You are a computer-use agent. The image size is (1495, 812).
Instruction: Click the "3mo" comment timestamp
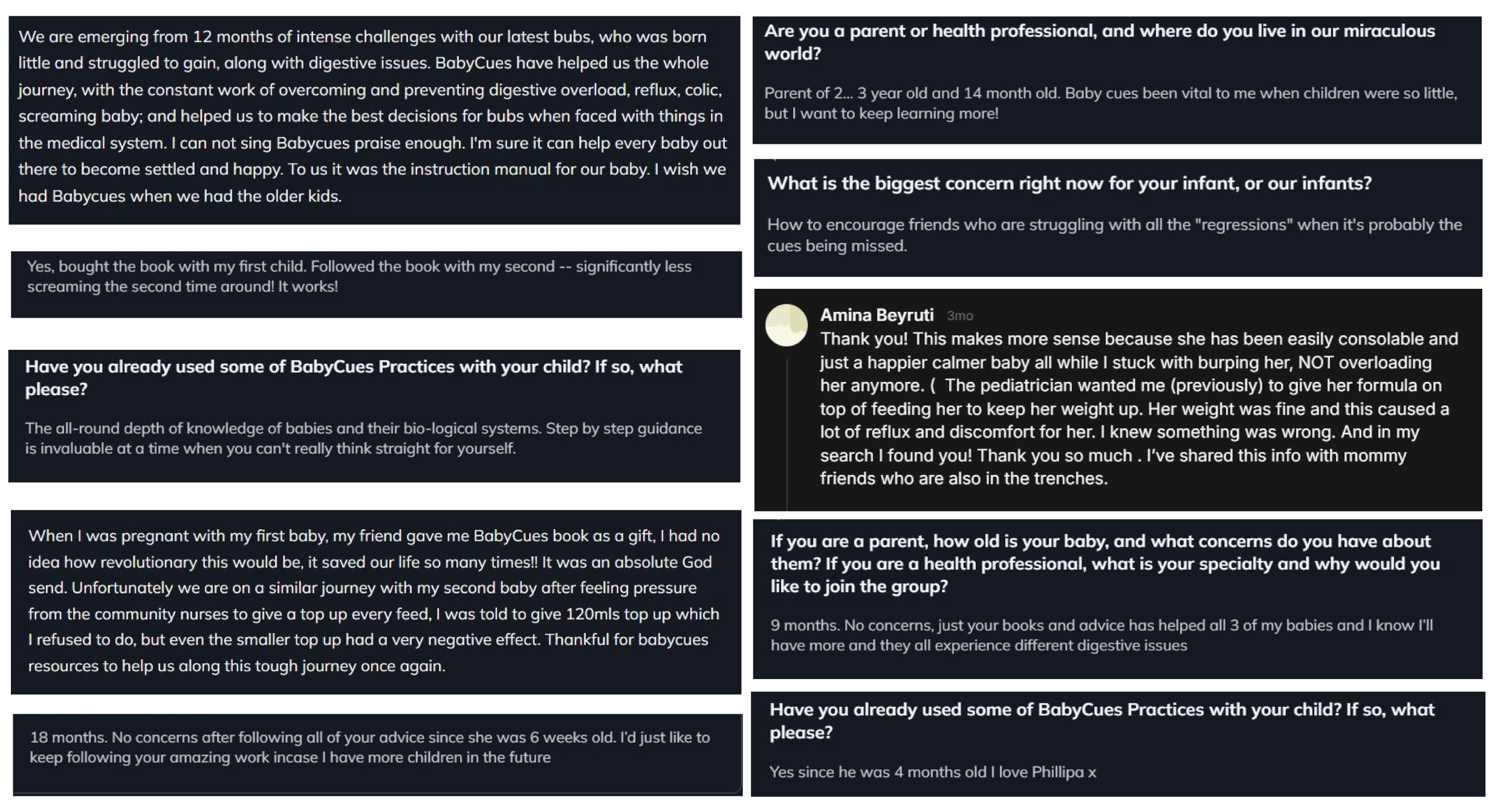(959, 315)
